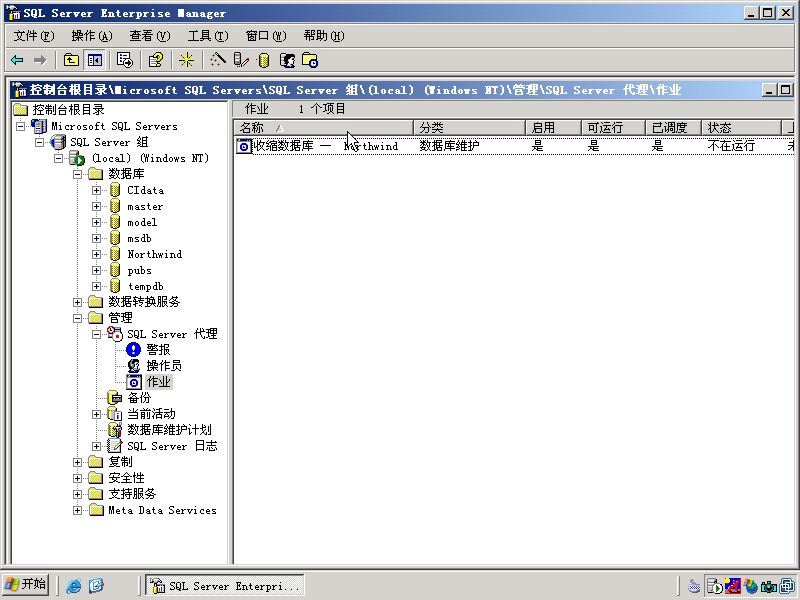Collapse the 数据库 folder
This screenshot has width=800, height=600.
[78, 174]
